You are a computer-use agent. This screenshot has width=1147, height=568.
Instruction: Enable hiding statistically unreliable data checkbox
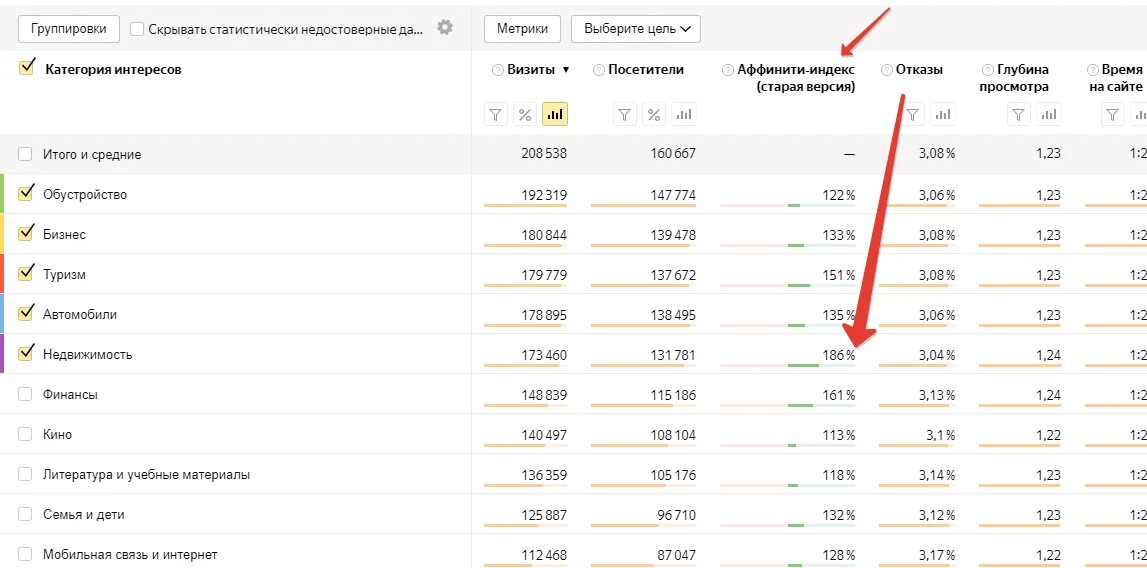137,30
